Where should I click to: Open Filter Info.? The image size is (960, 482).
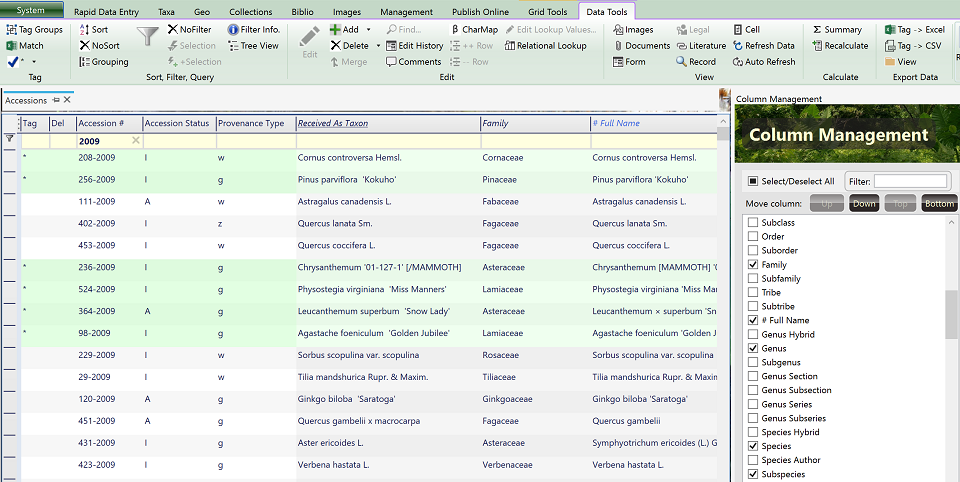253,29
